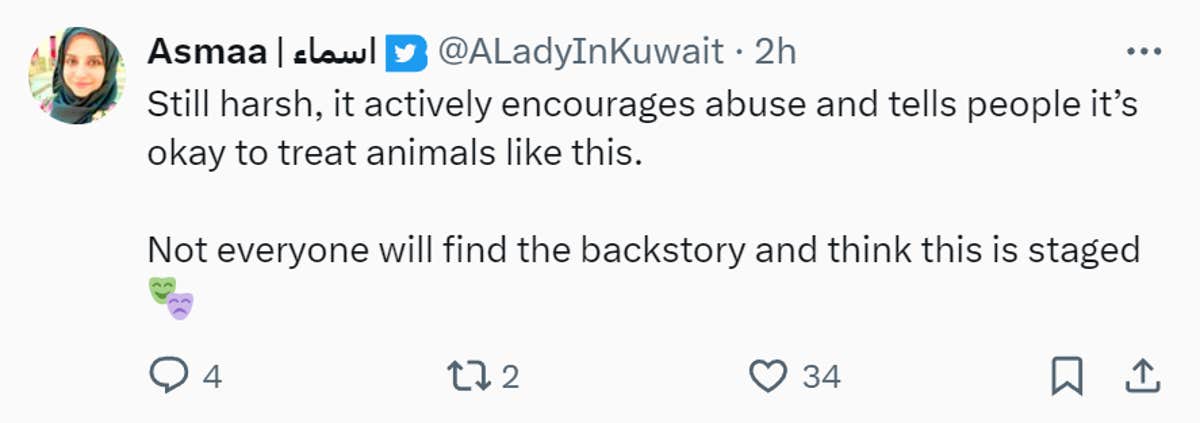Open Asmaa's profile picture
Viewport: 1200px width, 423px height.
tap(76, 76)
